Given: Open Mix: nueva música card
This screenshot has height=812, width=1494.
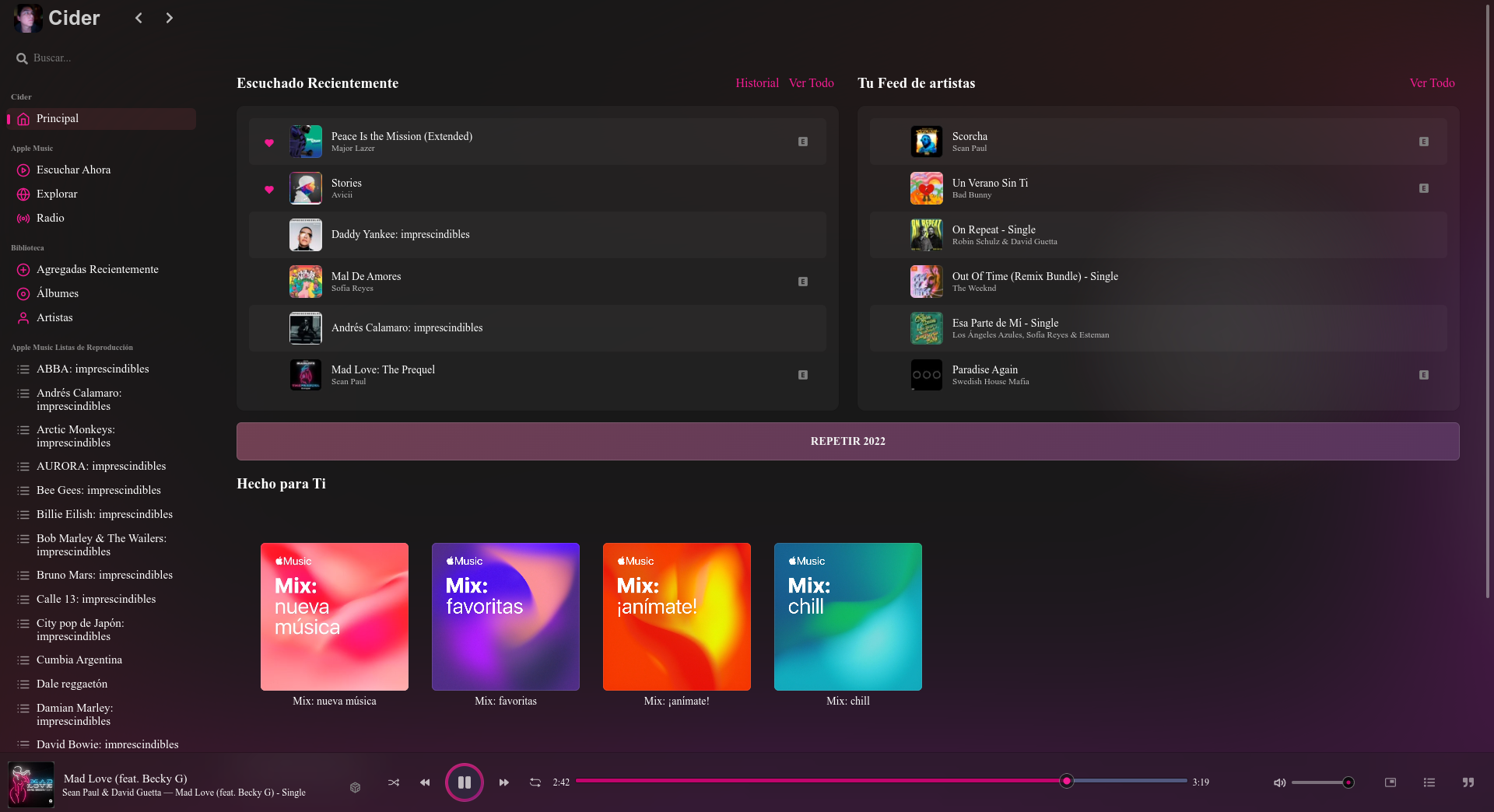Looking at the screenshot, I should click(335, 617).
